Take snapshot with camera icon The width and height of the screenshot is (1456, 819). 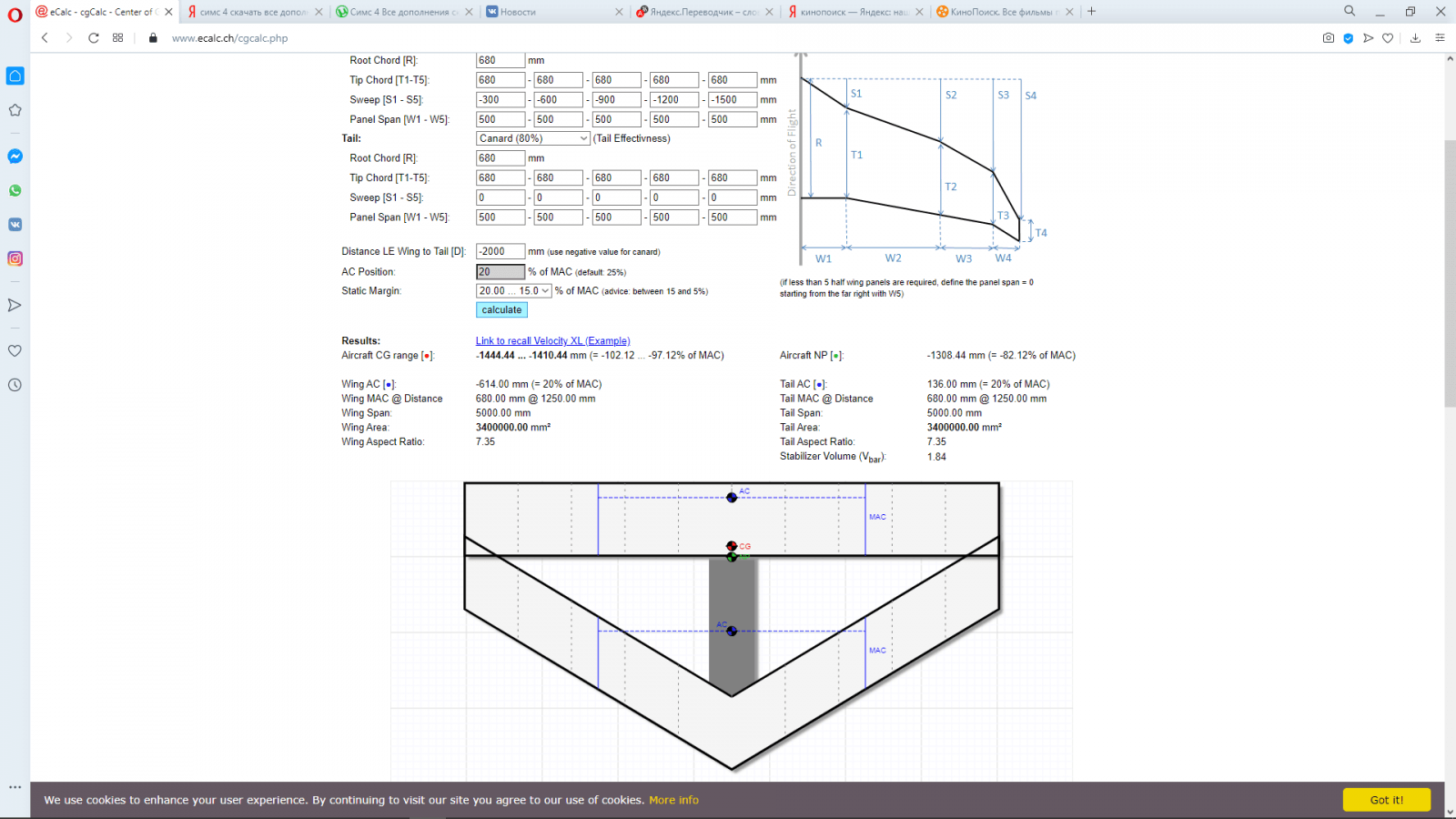[1329, 38]
